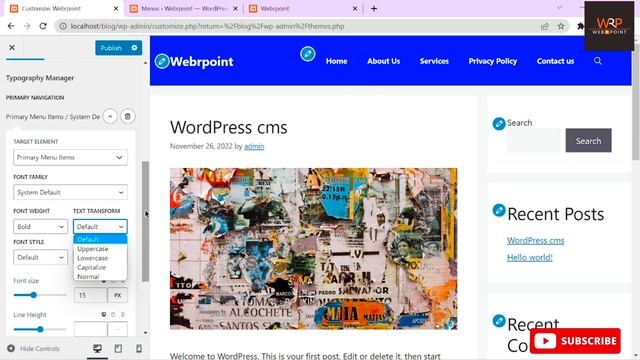The width and height of the screenshot is (640, 360).
Task: Open WordPress cms recent post link
Action: 536,240
